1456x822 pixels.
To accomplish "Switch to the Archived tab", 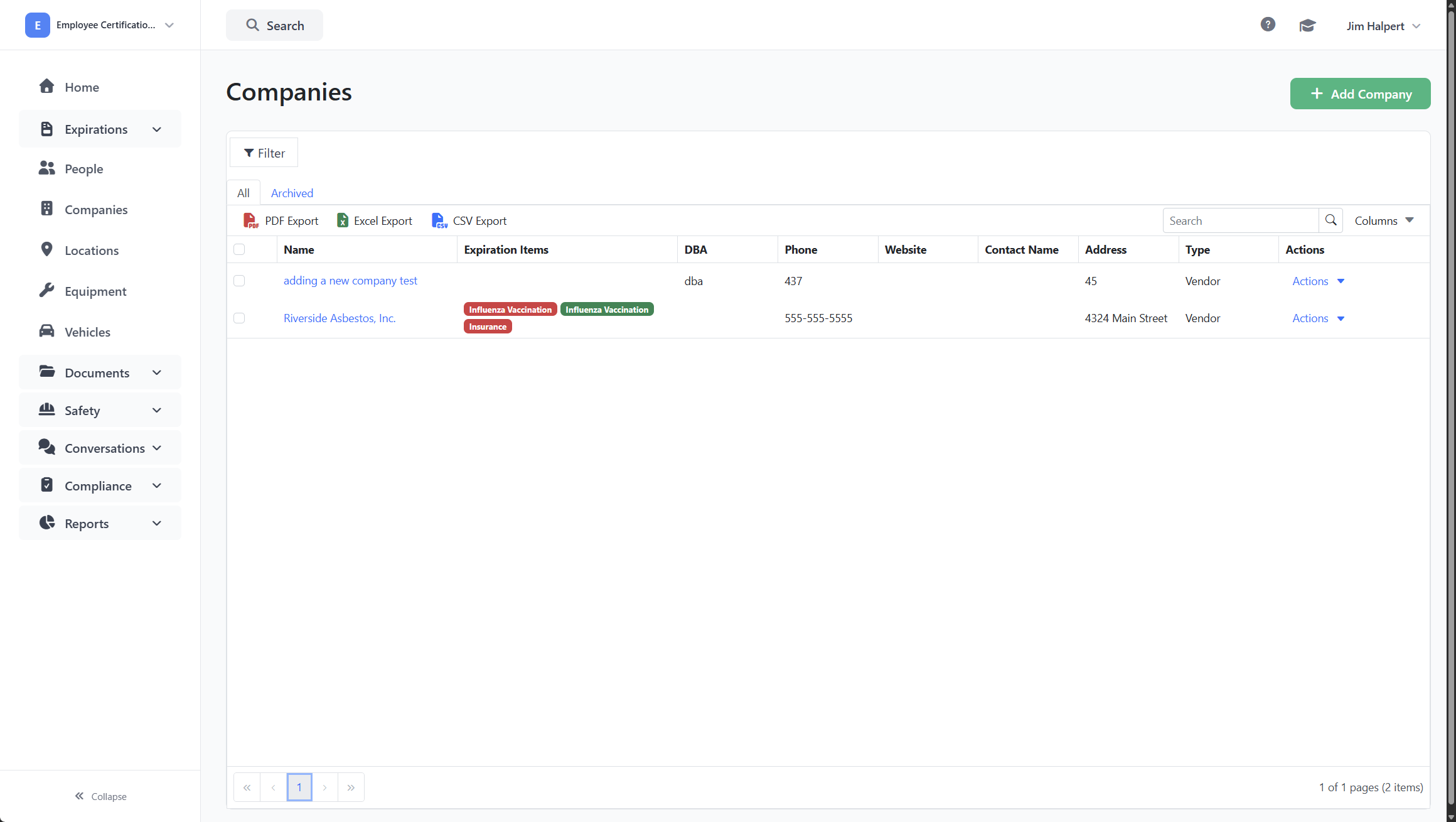I will point(292,193).
